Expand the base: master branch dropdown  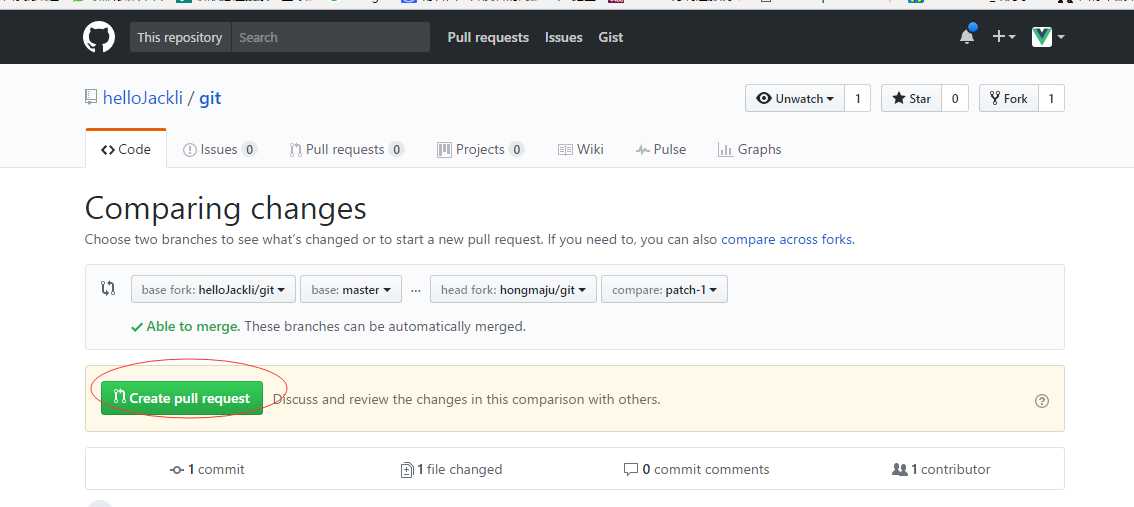coord(351,290)
